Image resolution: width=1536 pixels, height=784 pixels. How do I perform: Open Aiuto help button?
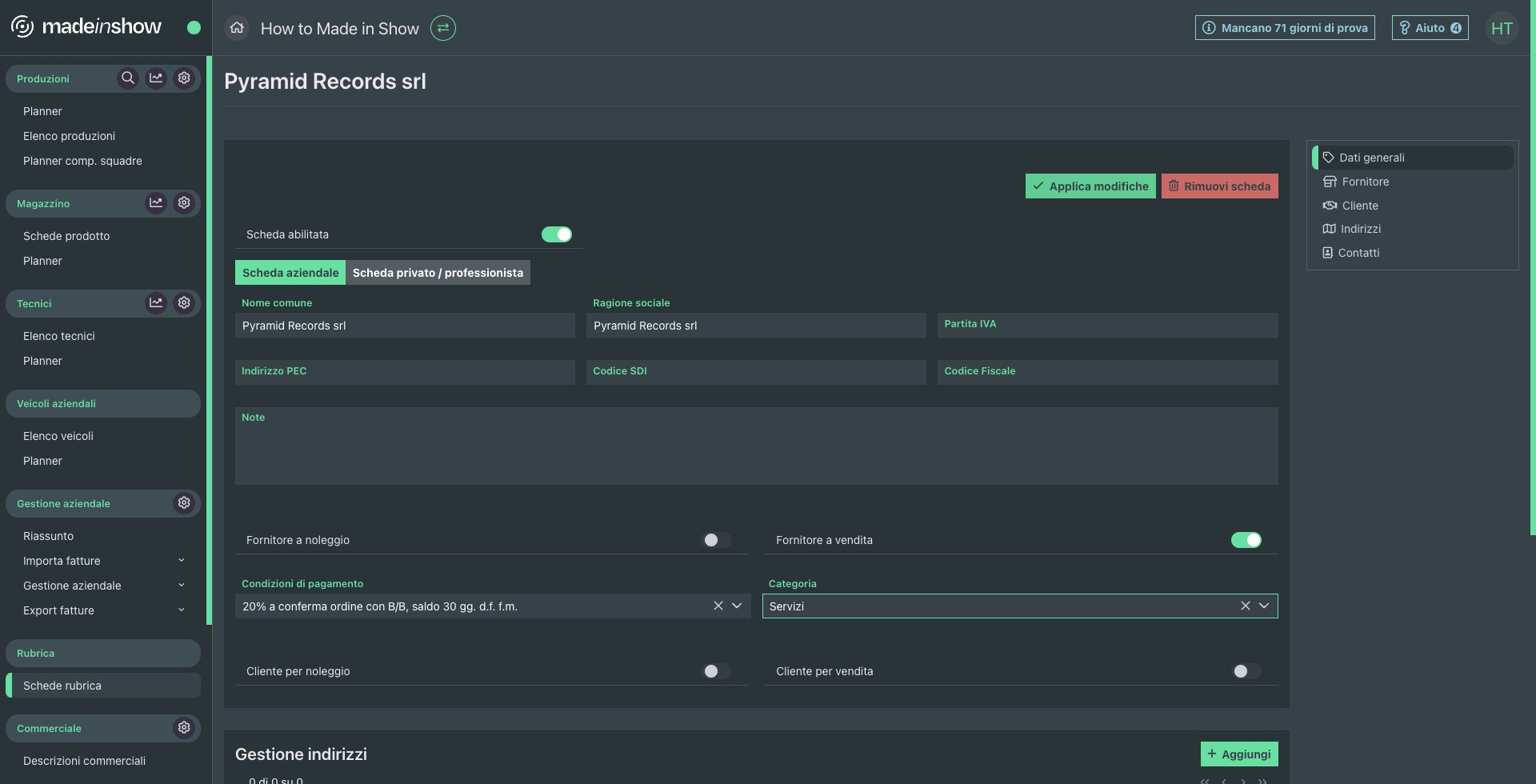point(1430,28)
